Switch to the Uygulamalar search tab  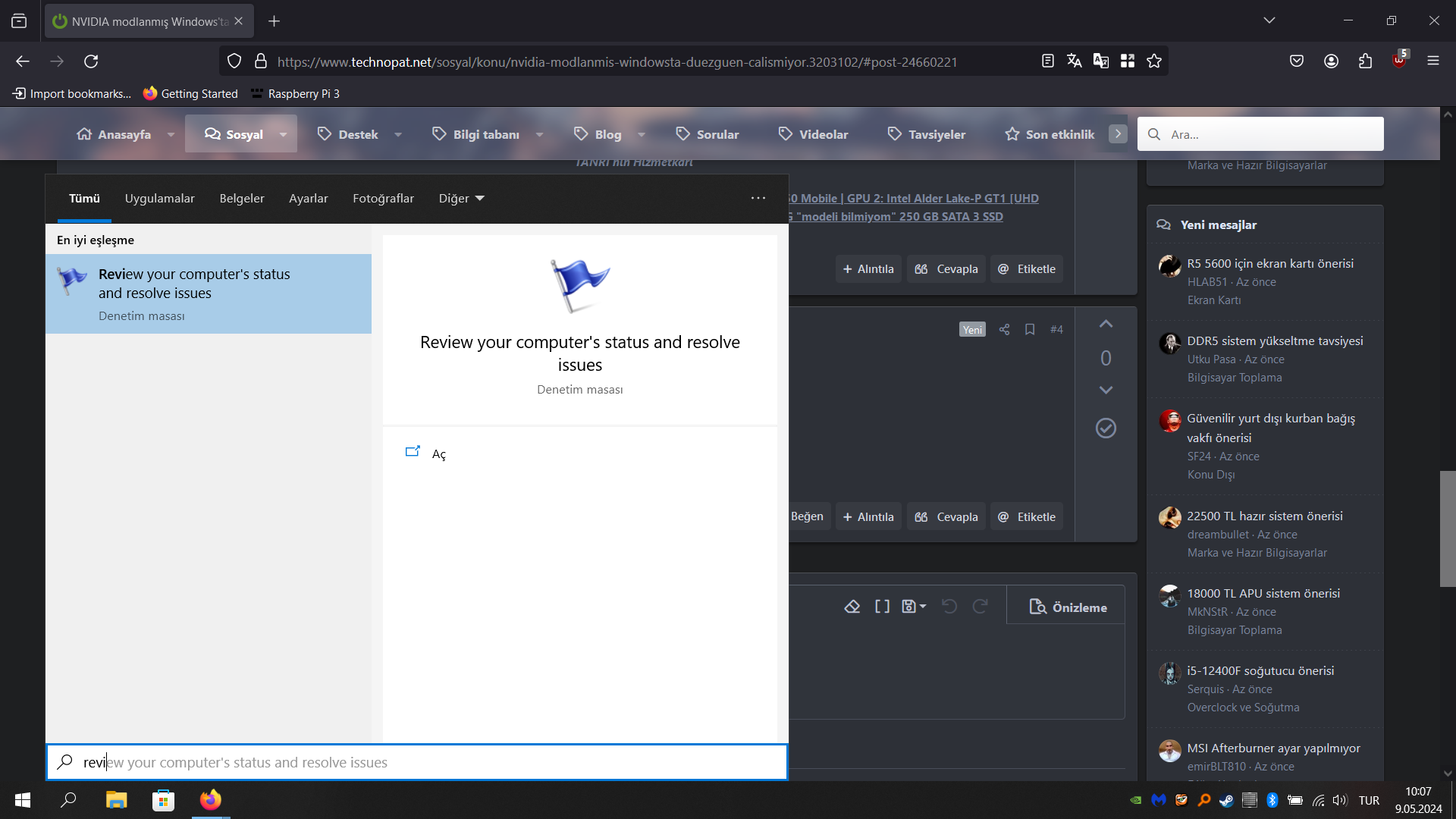coord(159,199)
